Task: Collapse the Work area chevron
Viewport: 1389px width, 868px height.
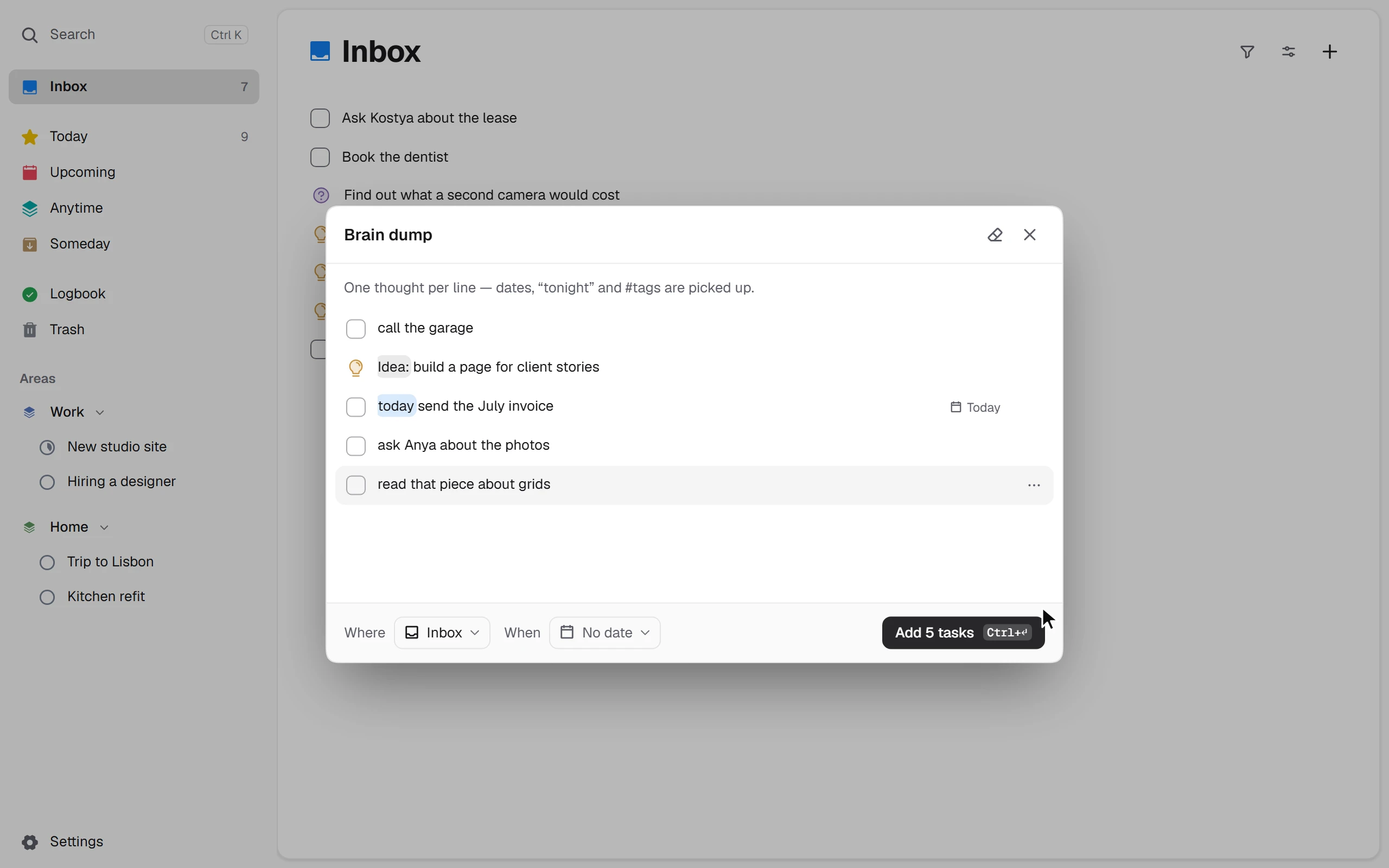Action: pyautogui.click(x=100, y=413)
